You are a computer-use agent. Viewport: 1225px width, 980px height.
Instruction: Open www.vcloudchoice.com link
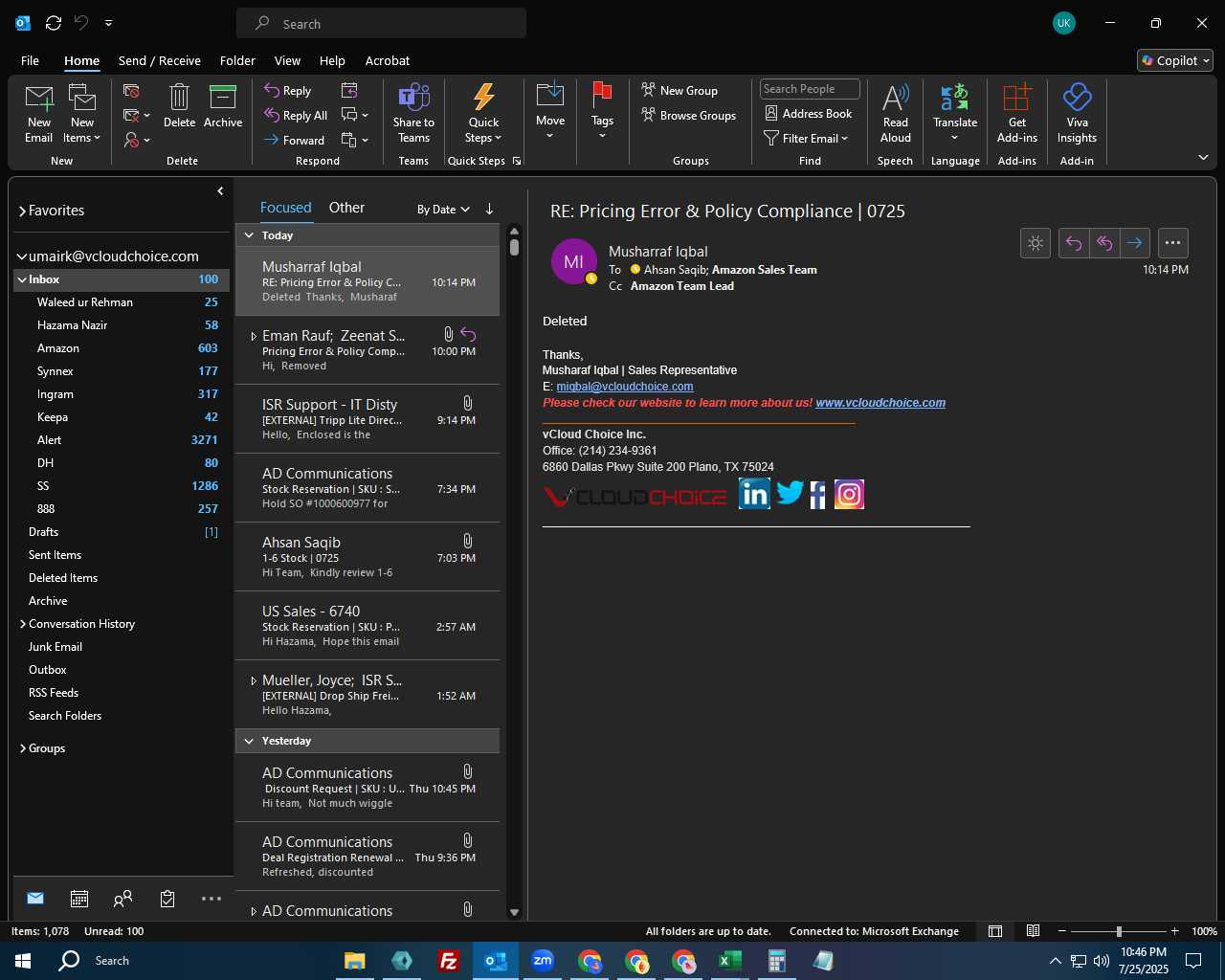[880, 403]
